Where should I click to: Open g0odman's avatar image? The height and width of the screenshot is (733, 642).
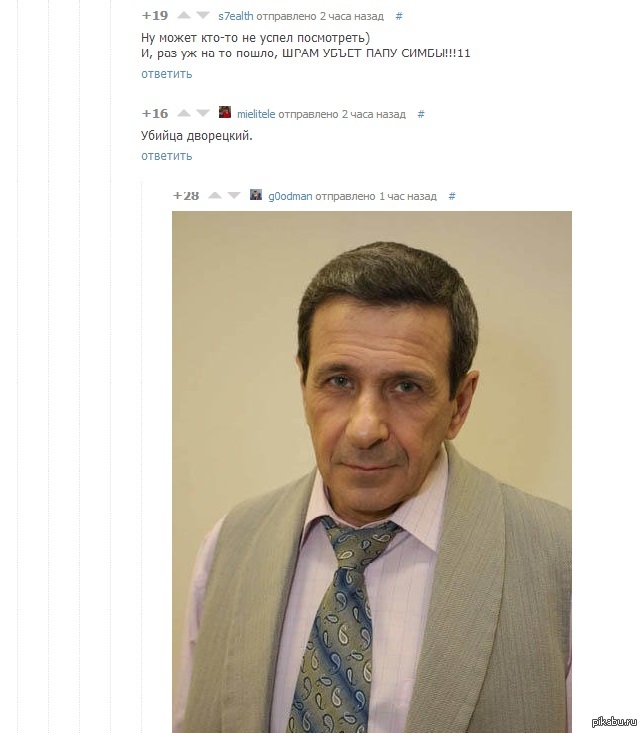[256, 194]
